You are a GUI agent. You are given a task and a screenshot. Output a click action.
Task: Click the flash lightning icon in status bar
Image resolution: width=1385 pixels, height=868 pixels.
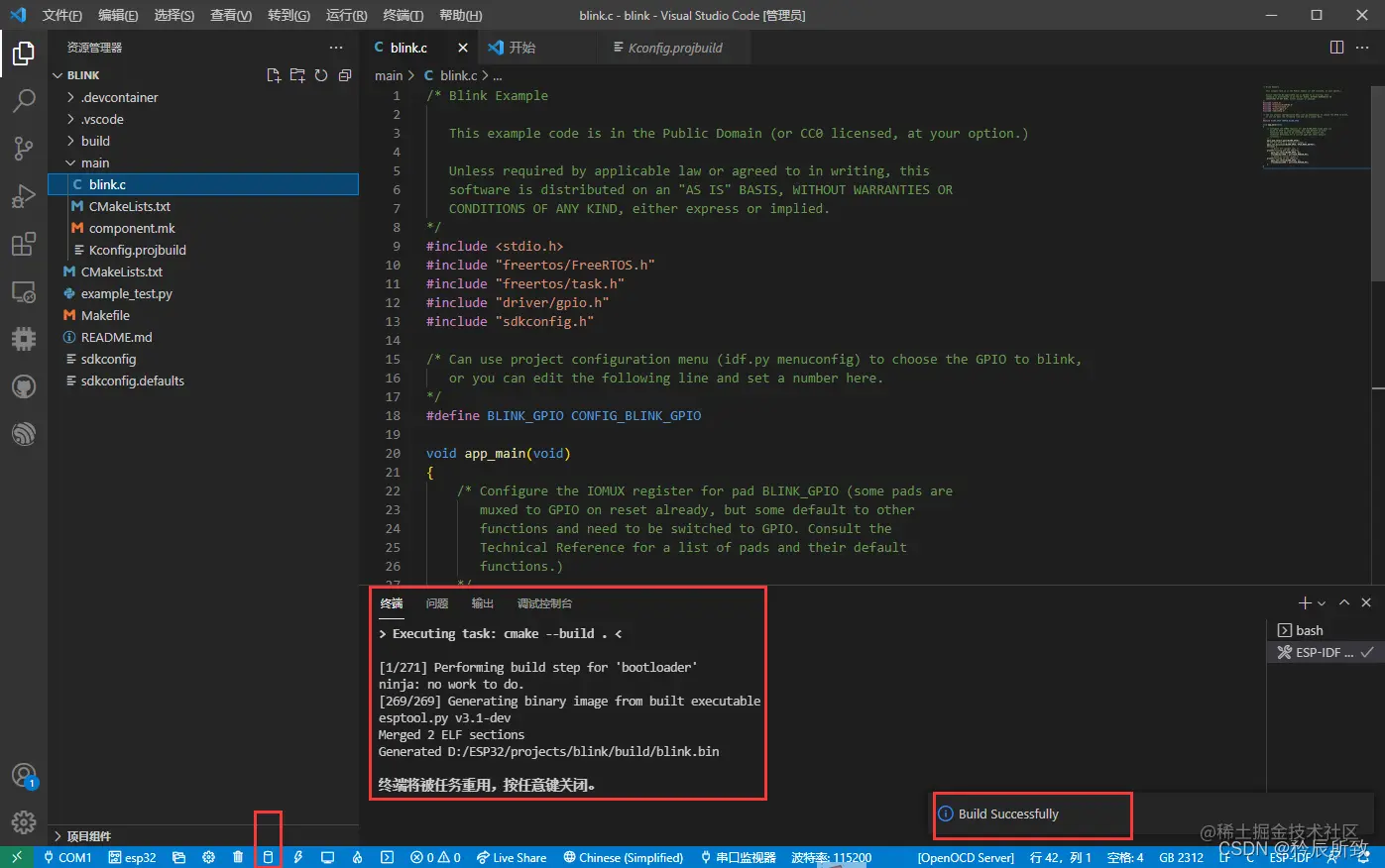point(297,857)
